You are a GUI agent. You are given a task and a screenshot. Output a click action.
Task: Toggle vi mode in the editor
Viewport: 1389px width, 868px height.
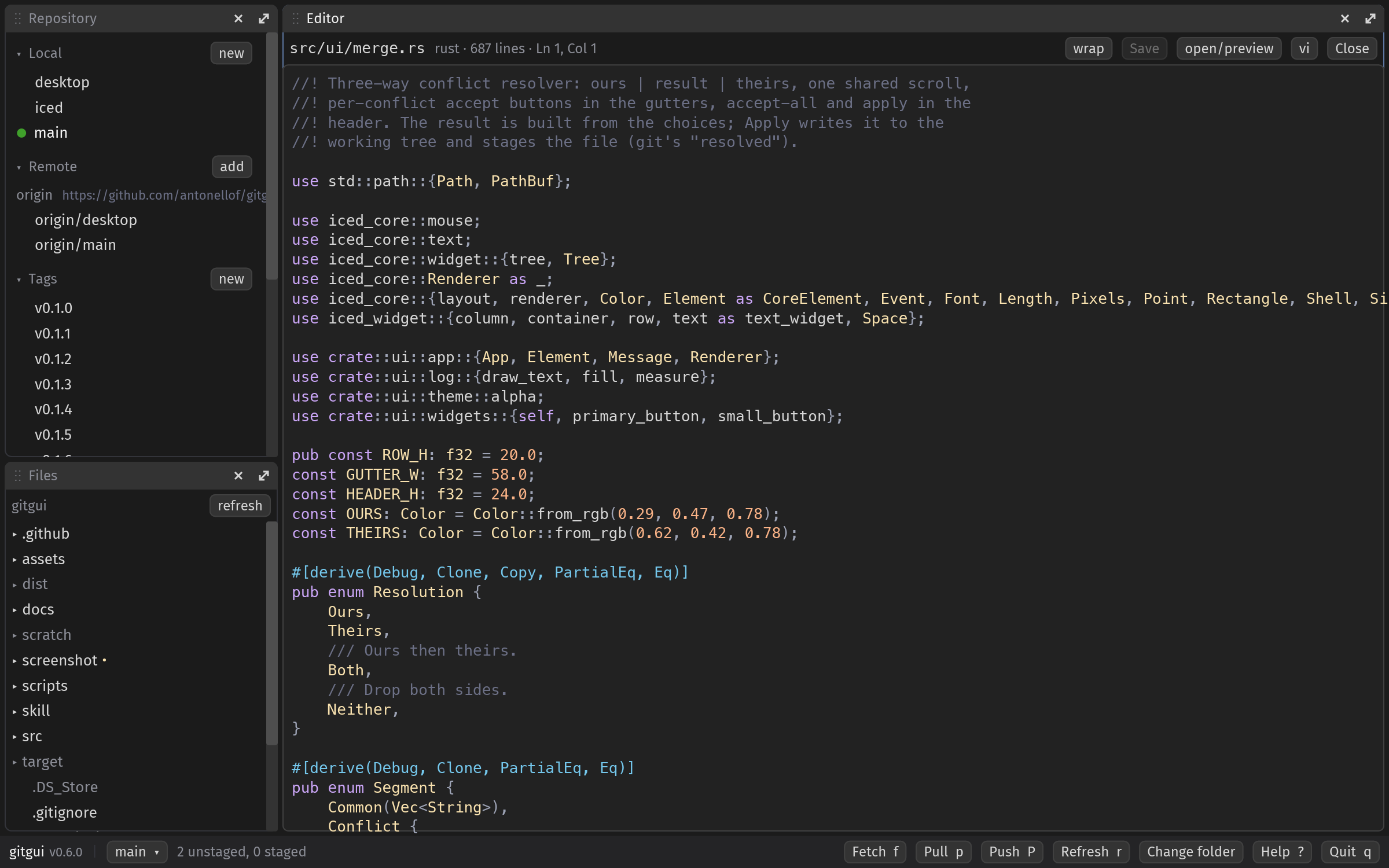1304,49
